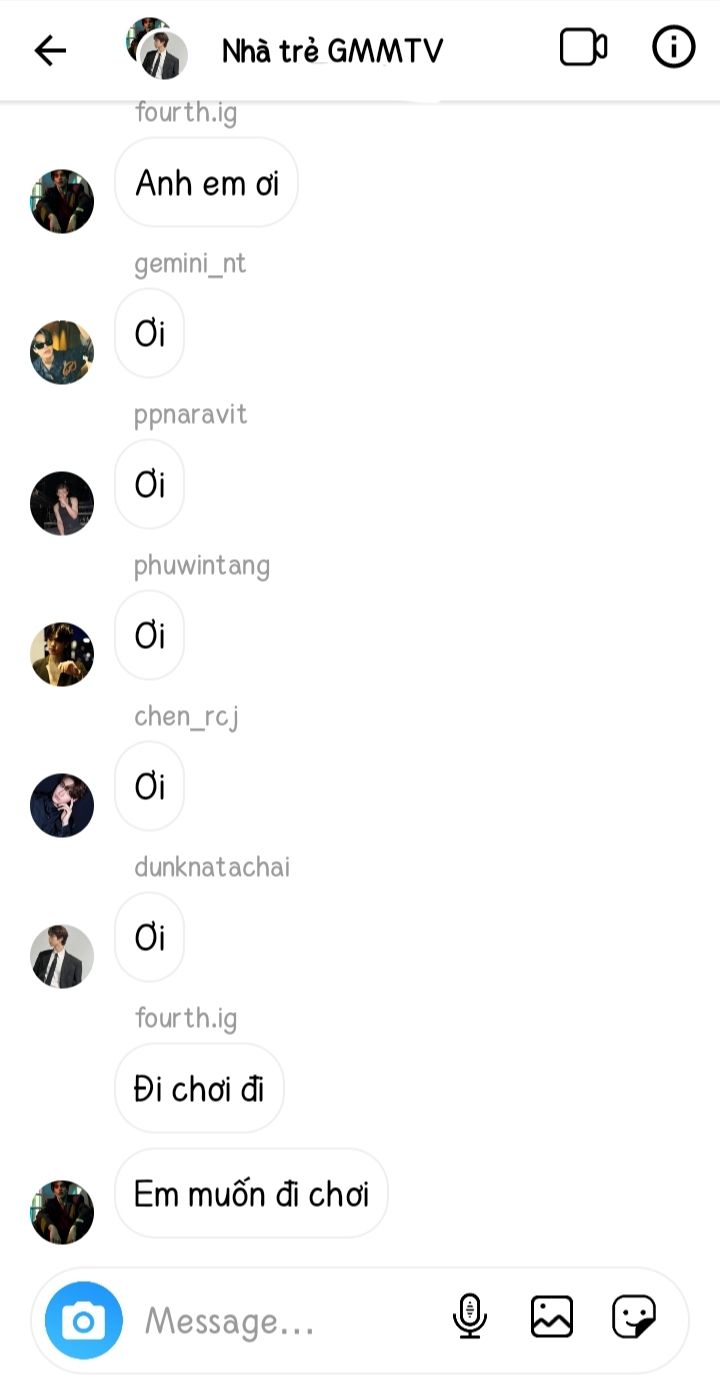Open the dunknatachai profile picture
Viewport: 720px width, 1396px height.
[x=62, y=957]
